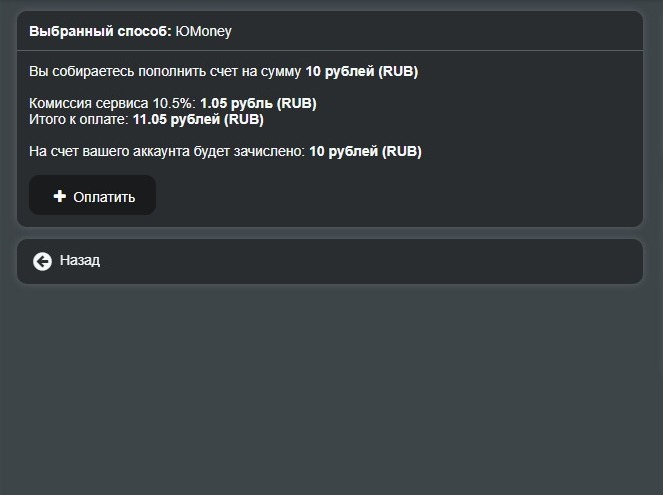663x495 pixels.
Task: Click the На счет вашего аккаунта text
Action: click(x=109, y=151)
